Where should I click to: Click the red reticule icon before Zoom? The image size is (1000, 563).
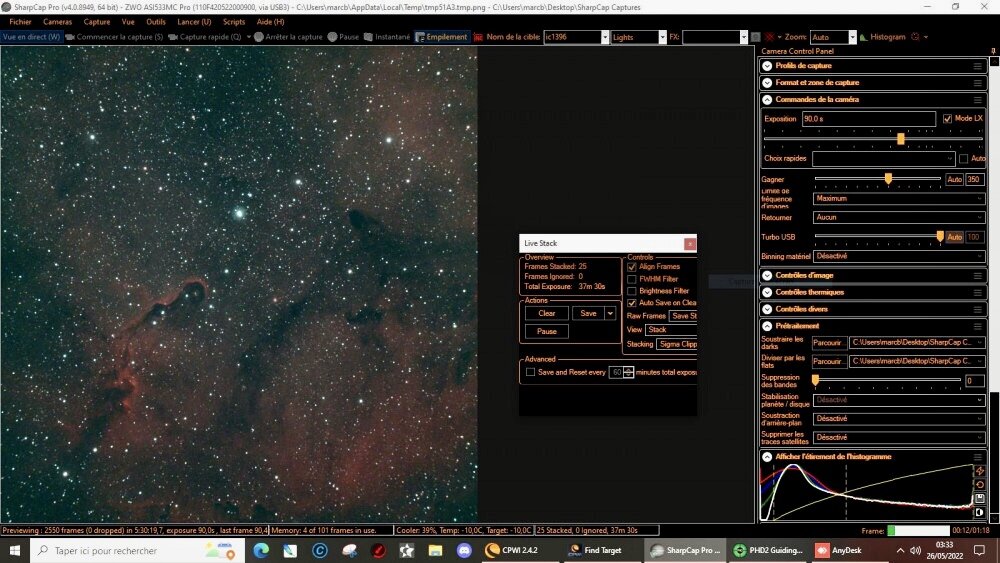pyautogui.click(x=770, y=37)
